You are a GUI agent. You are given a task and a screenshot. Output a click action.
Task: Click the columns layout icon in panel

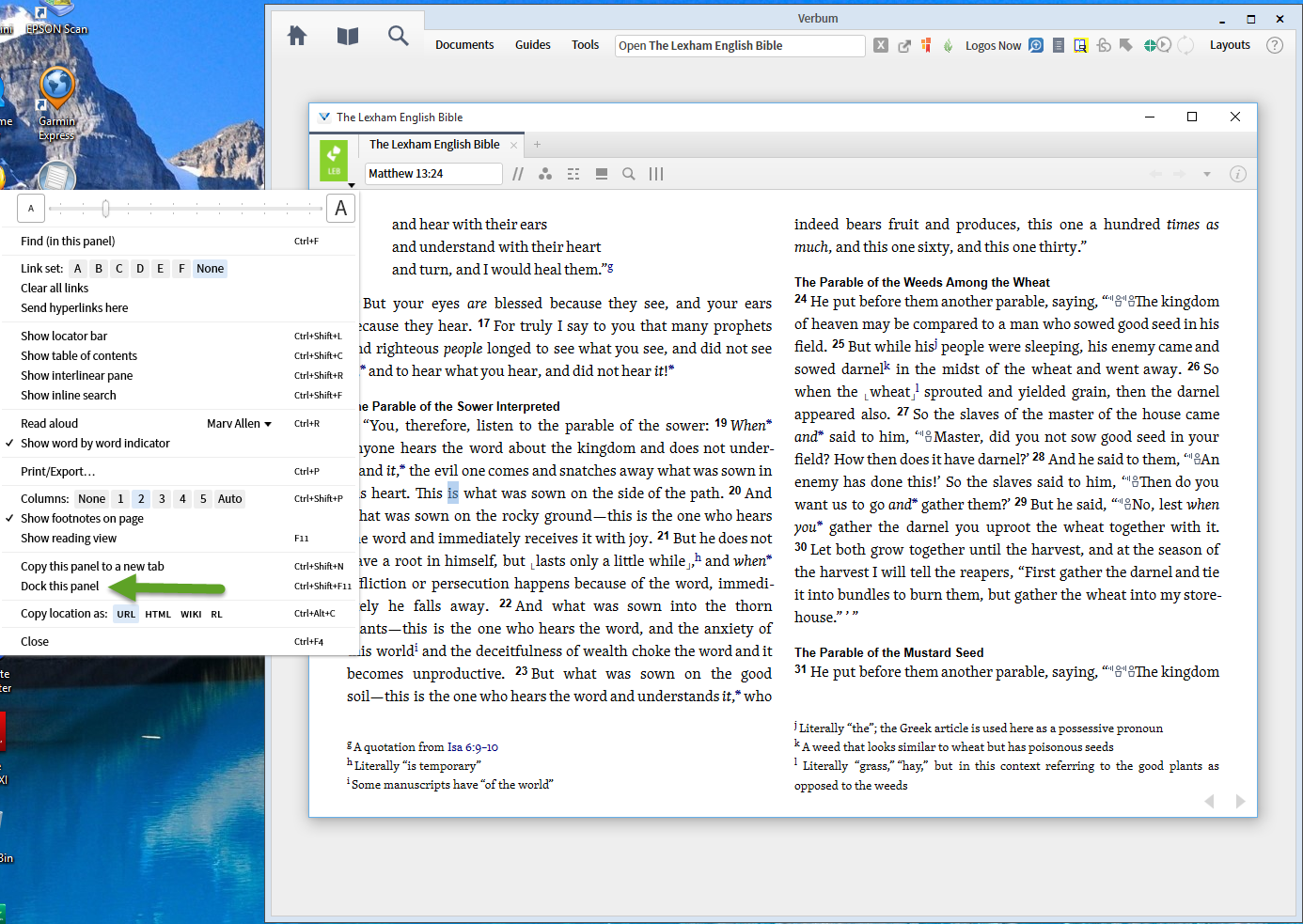point(656,174)
